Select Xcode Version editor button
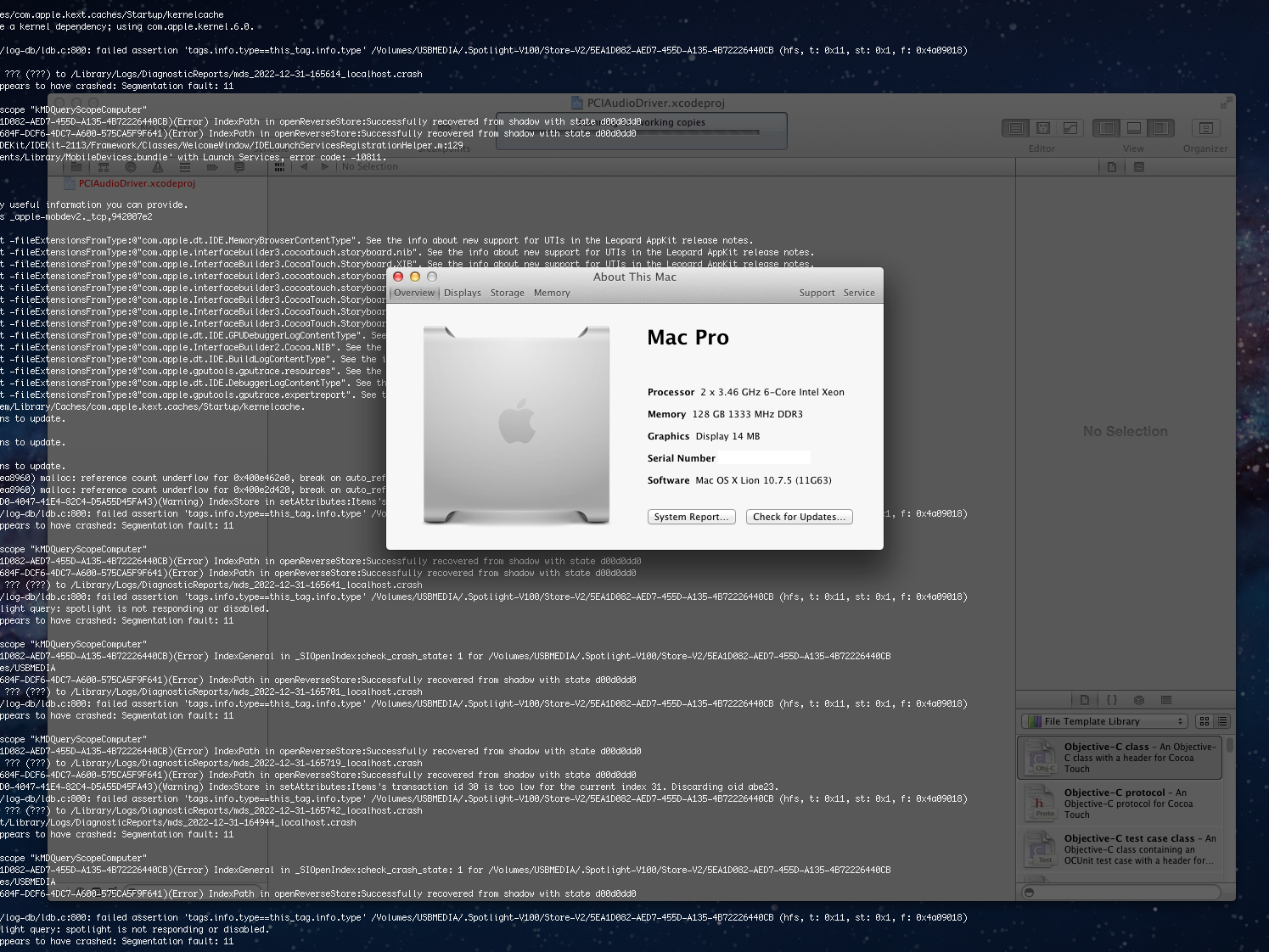The image size is (1269, 952). [1070, 128]
